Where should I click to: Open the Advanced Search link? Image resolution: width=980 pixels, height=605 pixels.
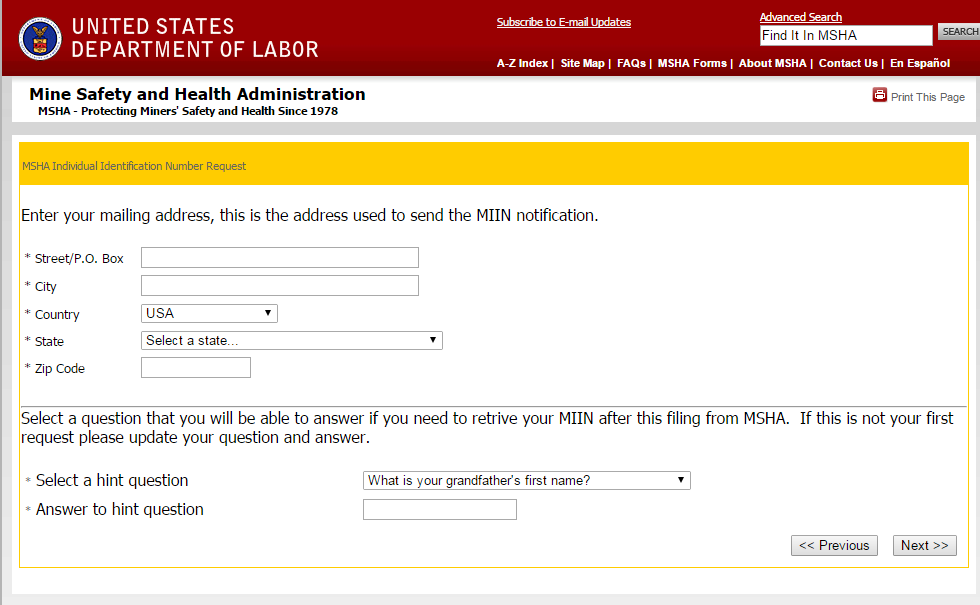(x=801, y=17)
